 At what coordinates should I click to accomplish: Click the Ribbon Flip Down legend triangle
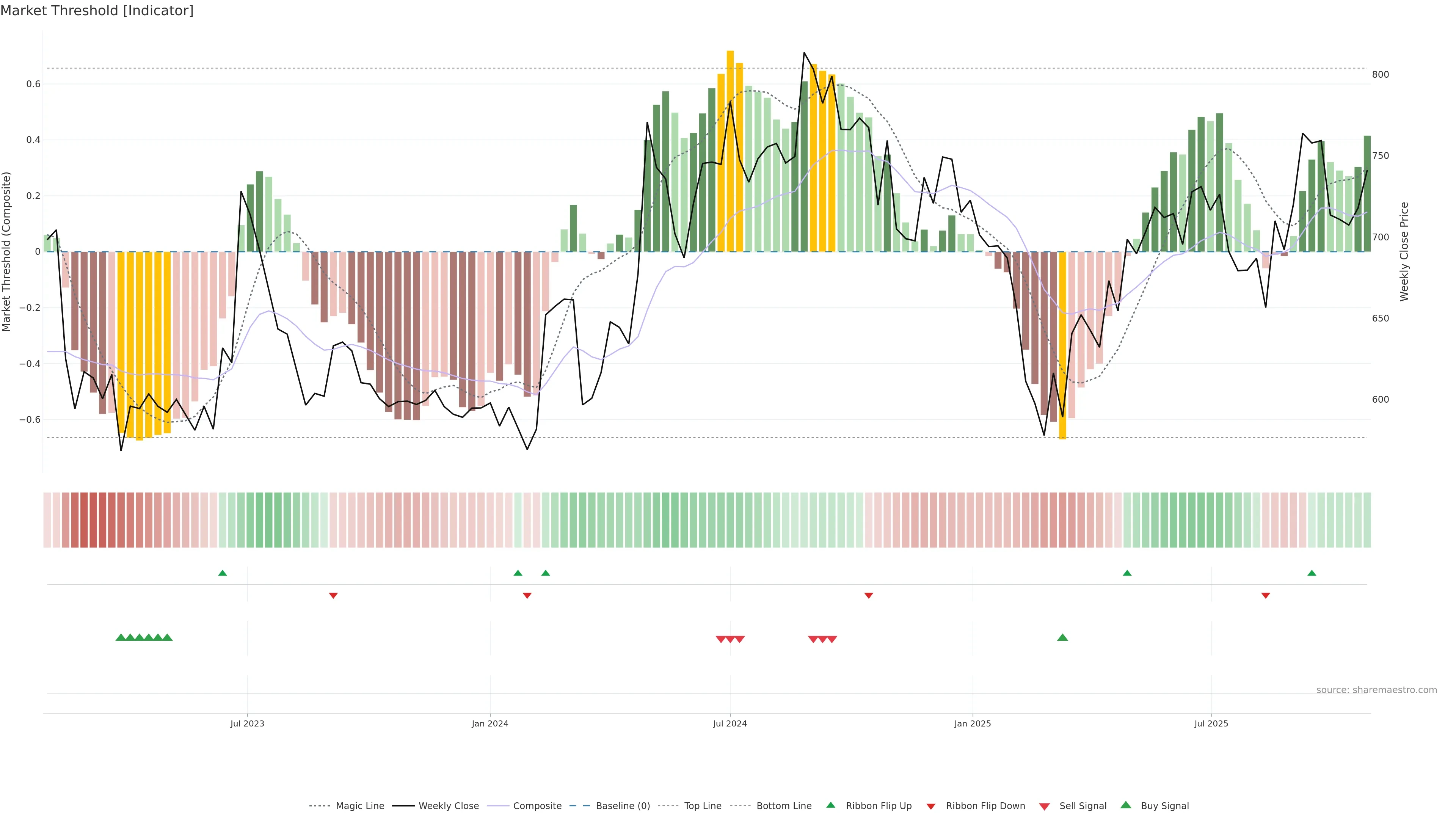tap(930, 806)
